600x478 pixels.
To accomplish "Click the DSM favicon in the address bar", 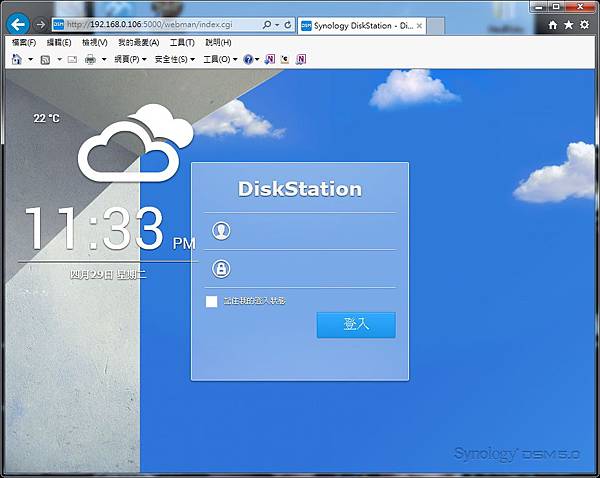I will pyautogui.click(x=58, y=25).
